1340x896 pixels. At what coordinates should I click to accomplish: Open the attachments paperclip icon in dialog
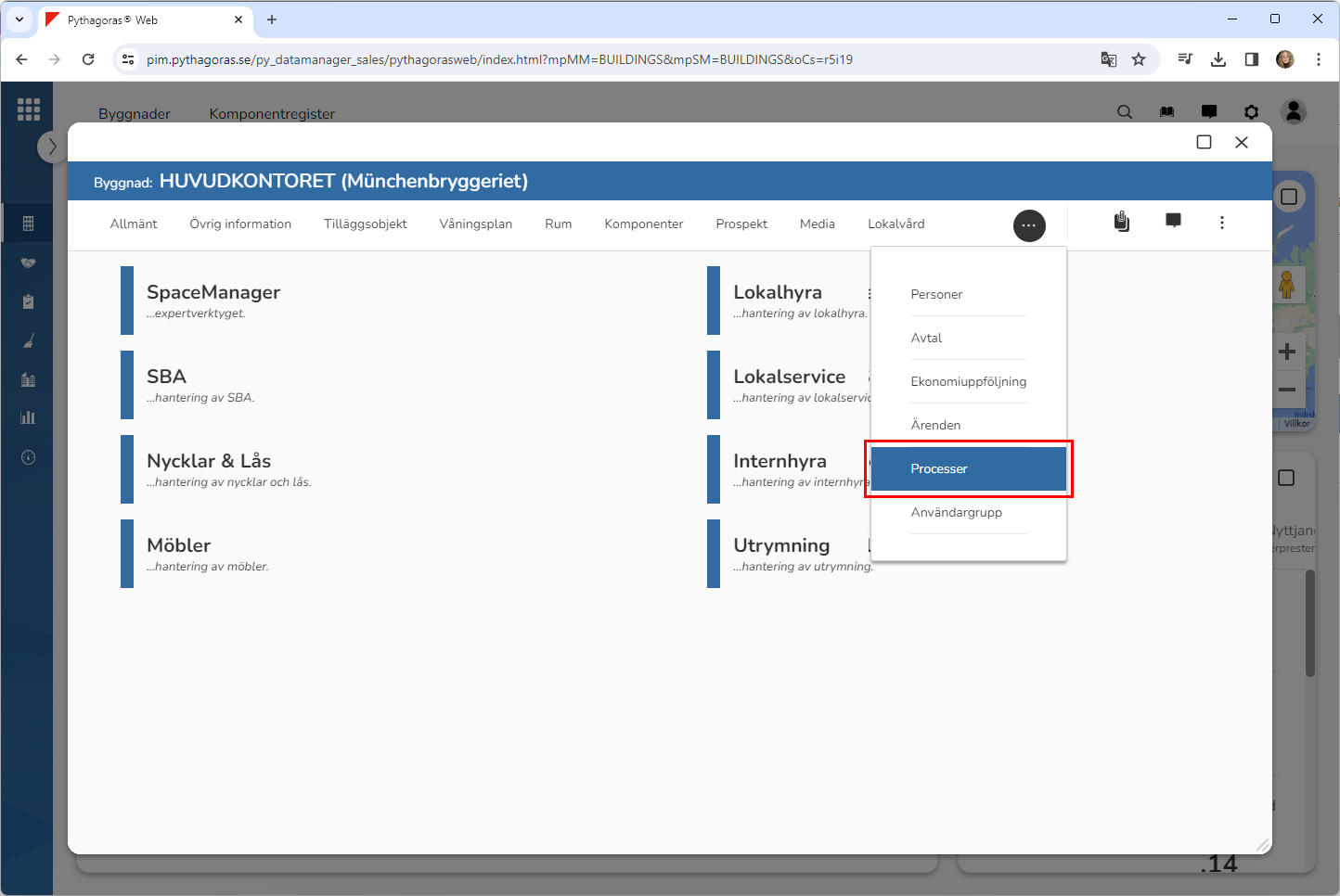(1122, 222)
